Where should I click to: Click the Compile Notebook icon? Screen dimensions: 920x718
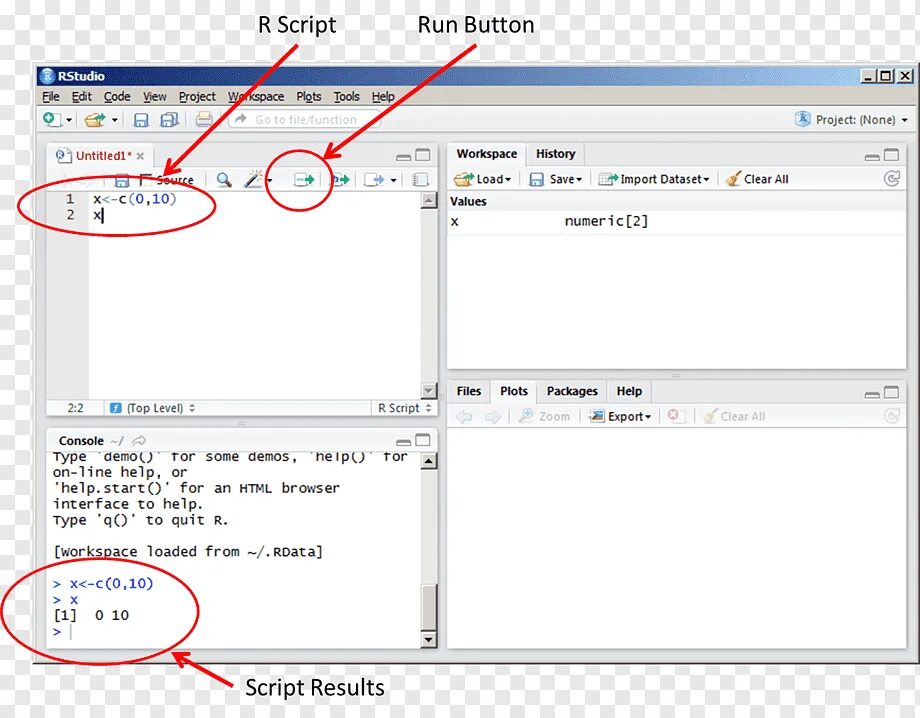tap(420, 180)
